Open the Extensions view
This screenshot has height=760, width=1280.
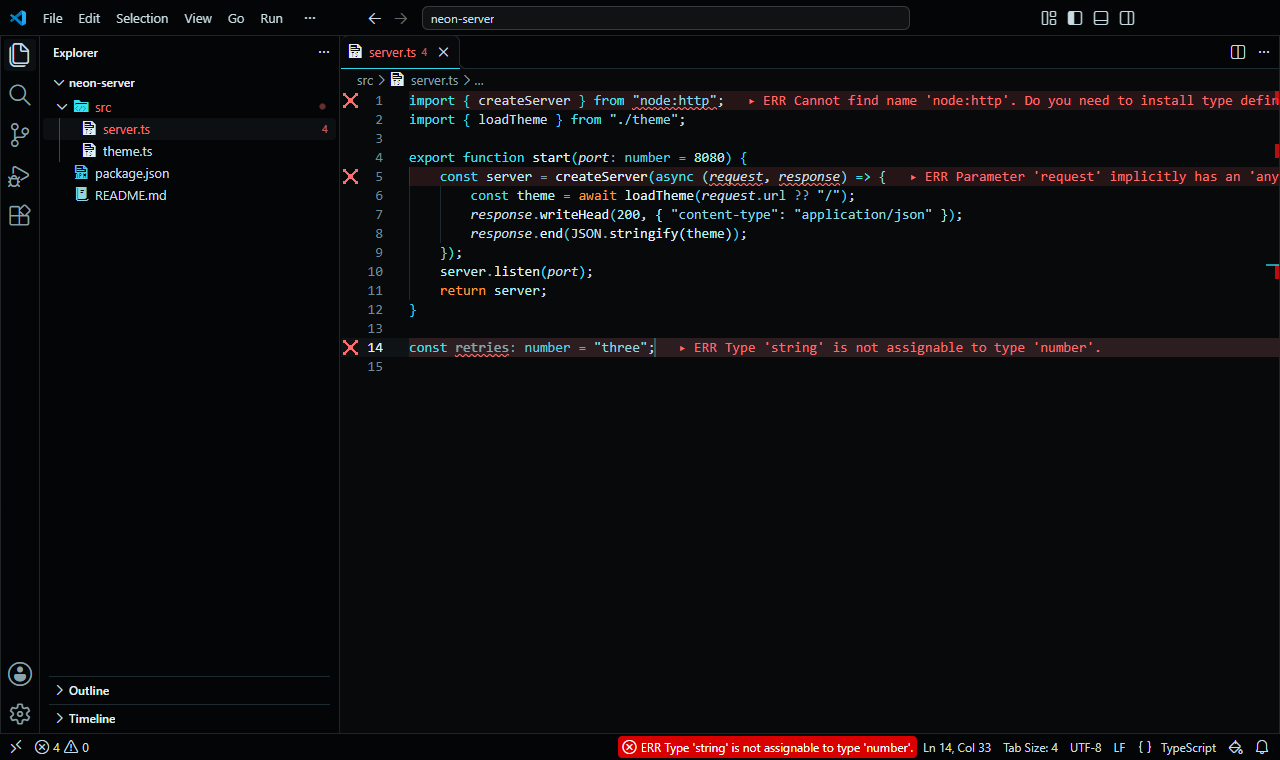click(x=19, y=216)
